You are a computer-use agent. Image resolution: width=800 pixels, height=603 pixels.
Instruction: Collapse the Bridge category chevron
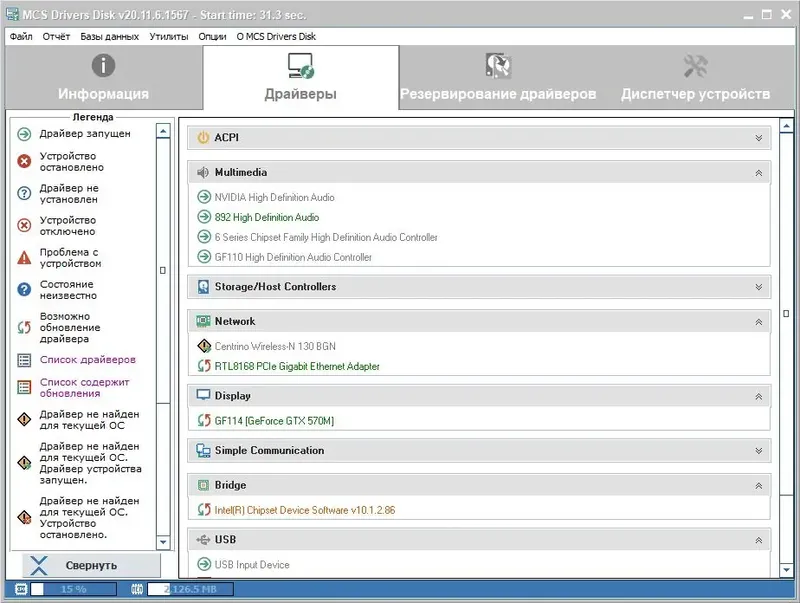tap(759, 486)
